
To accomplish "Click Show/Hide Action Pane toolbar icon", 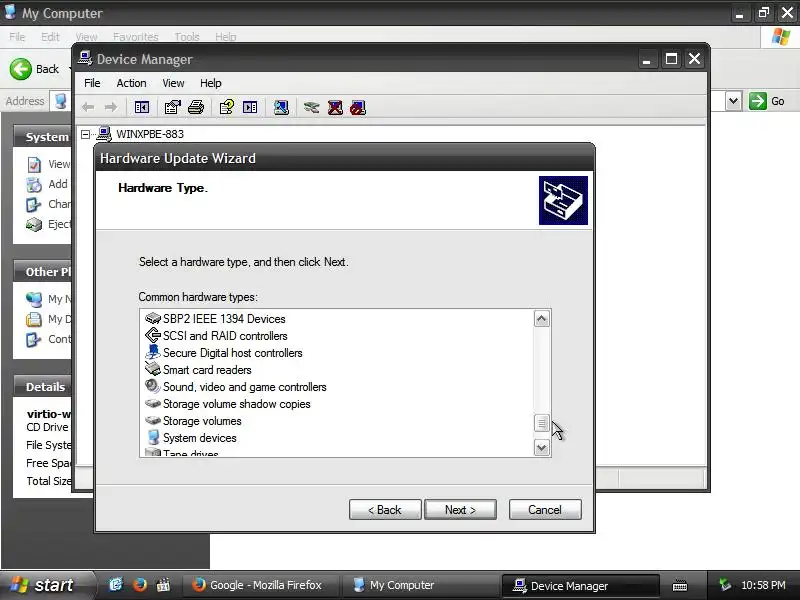I will pyautogui.click(x=250, y=107).
